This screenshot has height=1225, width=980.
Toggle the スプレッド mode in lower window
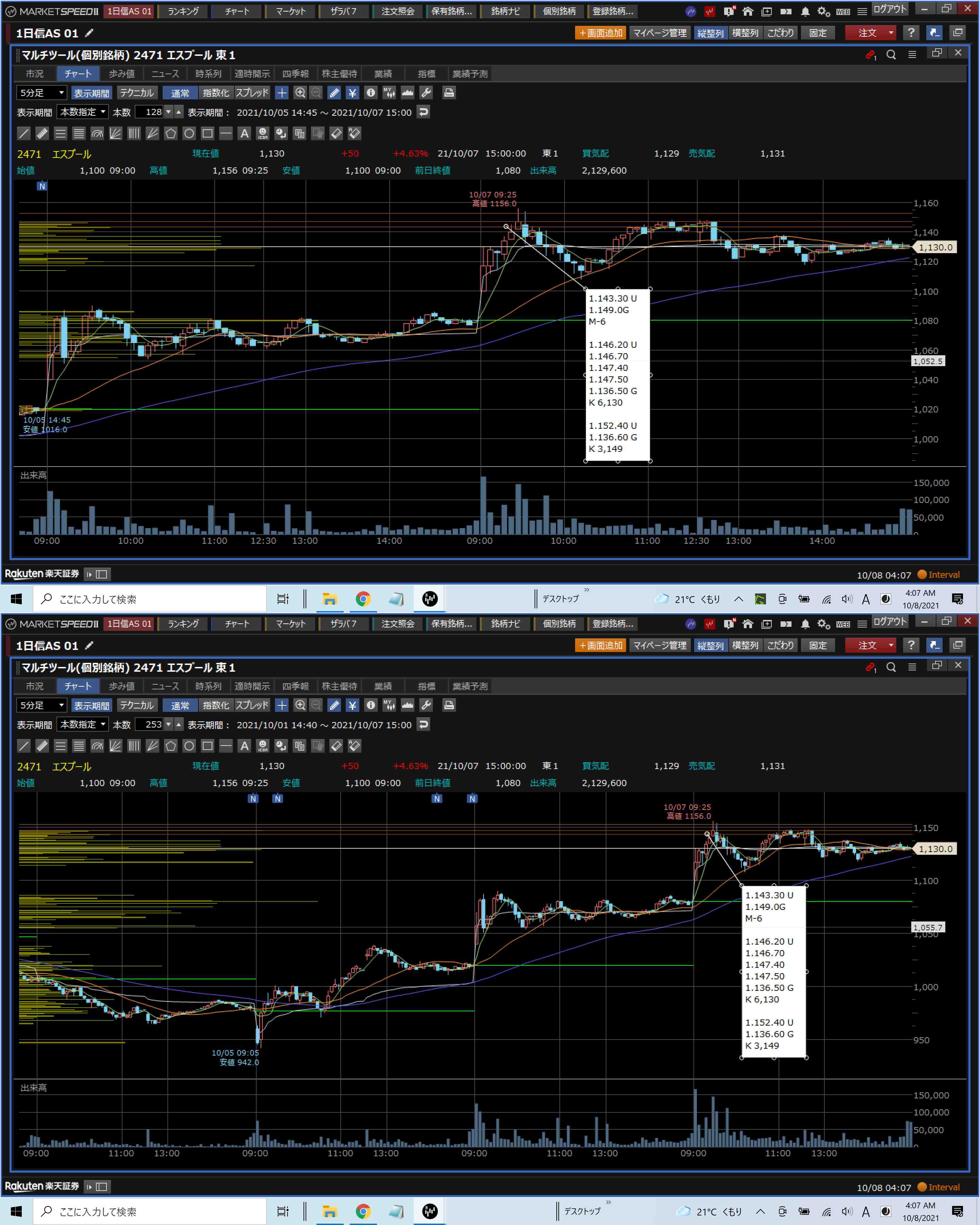252,705
